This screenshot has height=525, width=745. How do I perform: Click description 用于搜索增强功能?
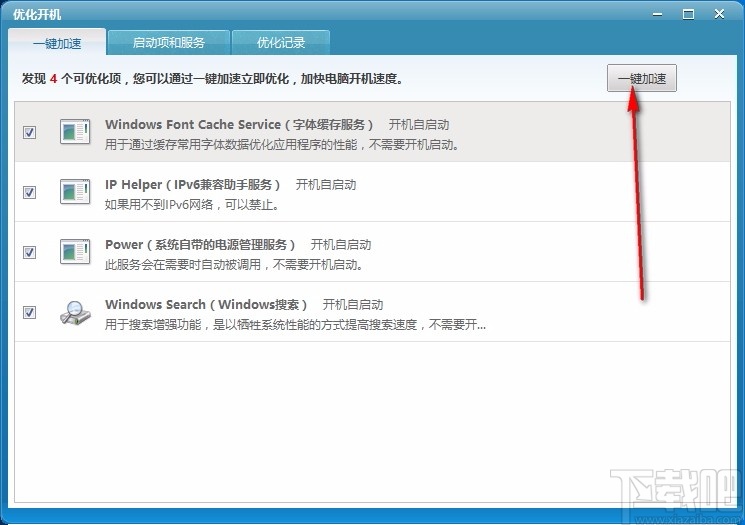[295, 325]
